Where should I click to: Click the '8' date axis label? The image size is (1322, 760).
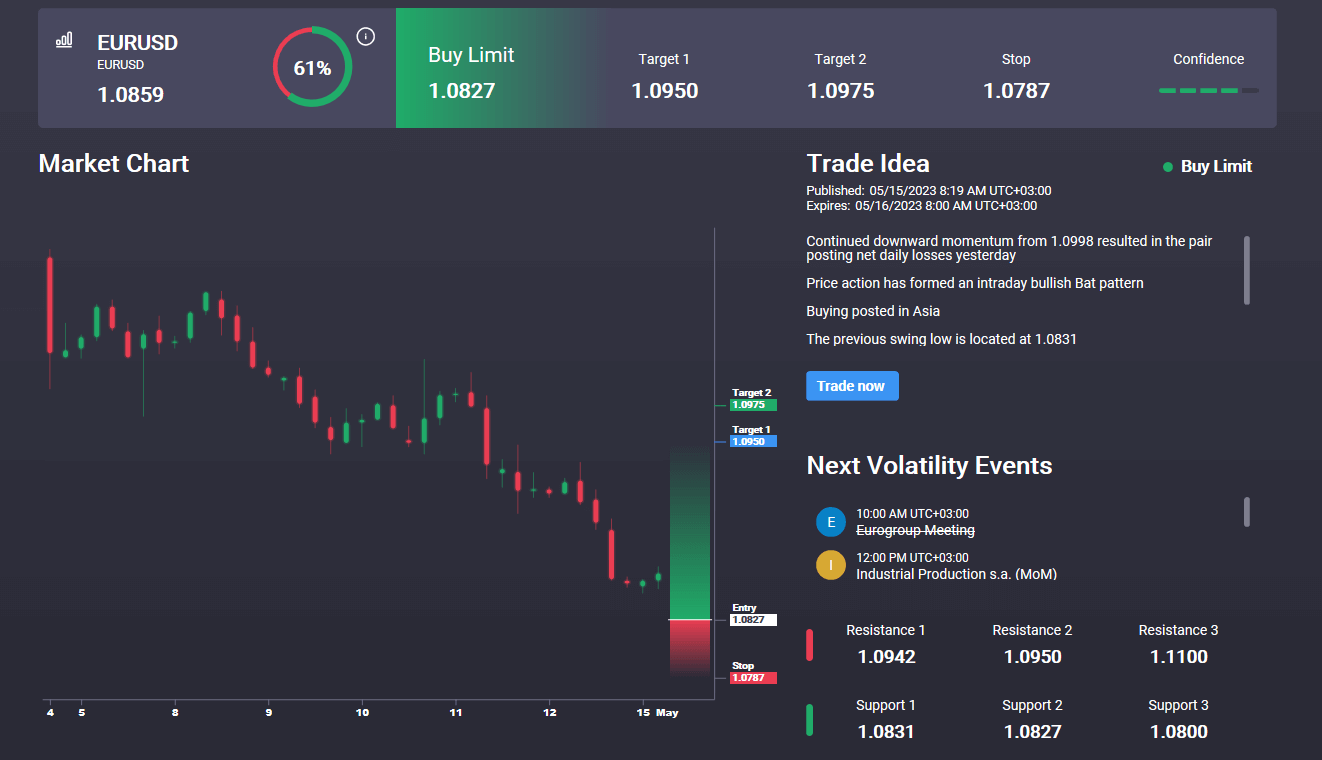pyautogui.click(x=175, y=713)
